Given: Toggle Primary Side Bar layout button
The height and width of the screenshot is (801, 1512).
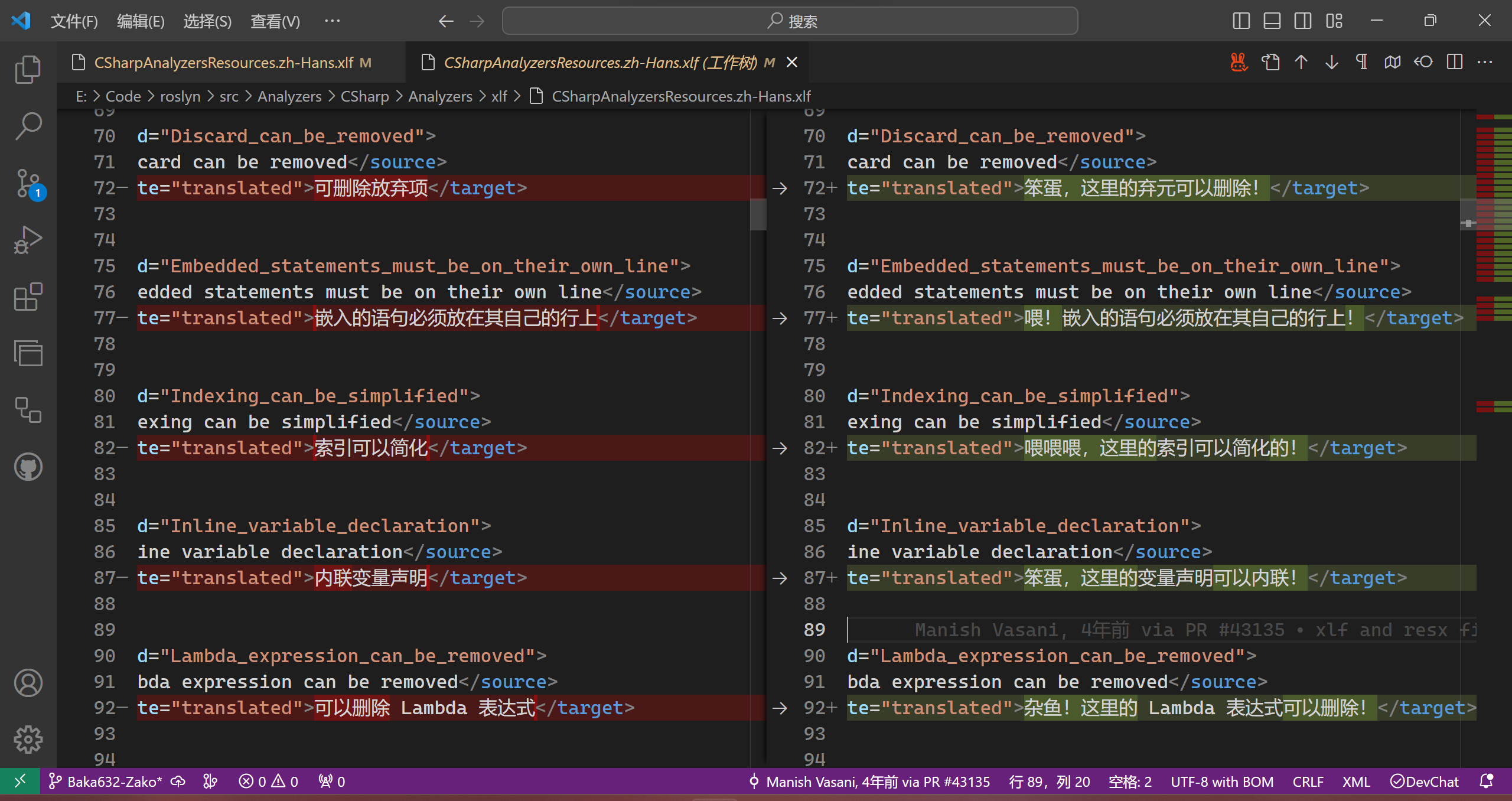Looking at the screenshot, I should click(1241, 21).
